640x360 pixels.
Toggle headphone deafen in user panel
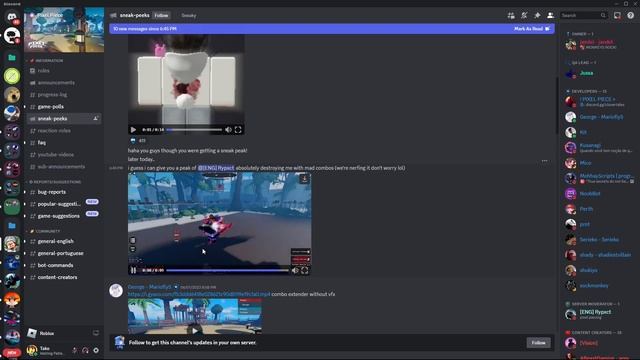coord(85,350)
